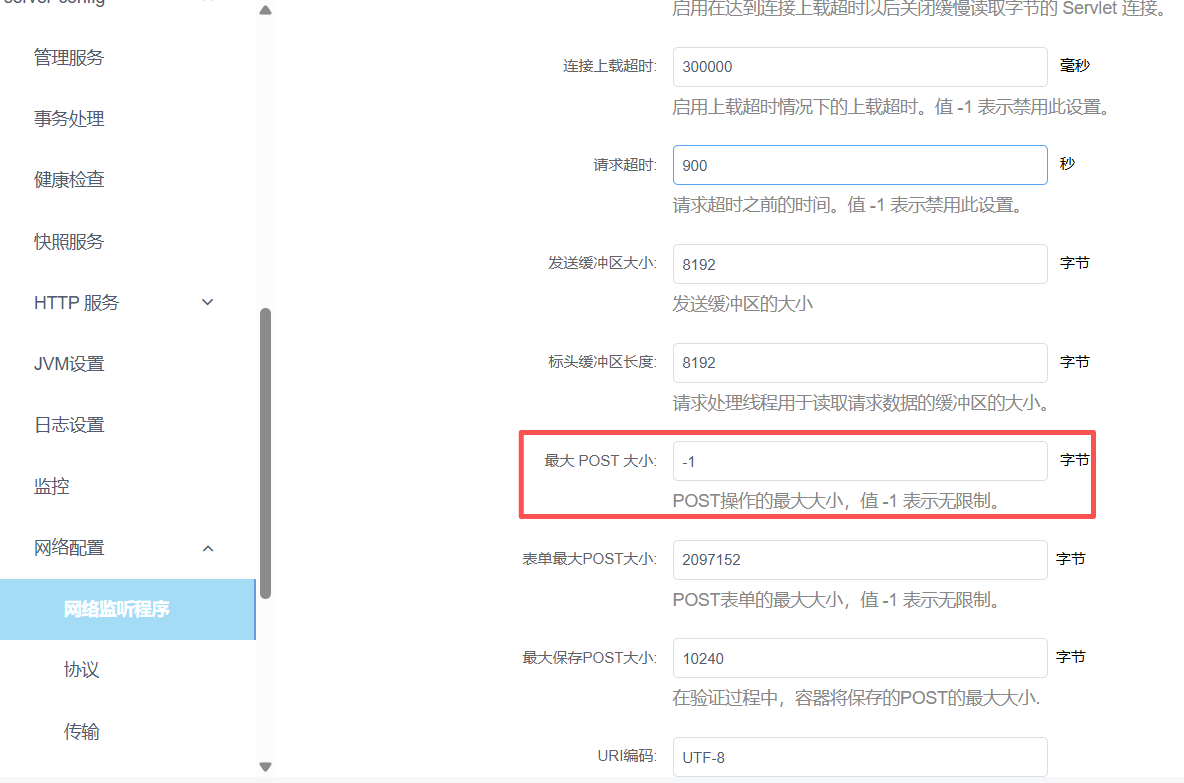This screenshot has height=783, width=1184.
Task: Click the sidebar scrollbar thumb
Action: 265,453
